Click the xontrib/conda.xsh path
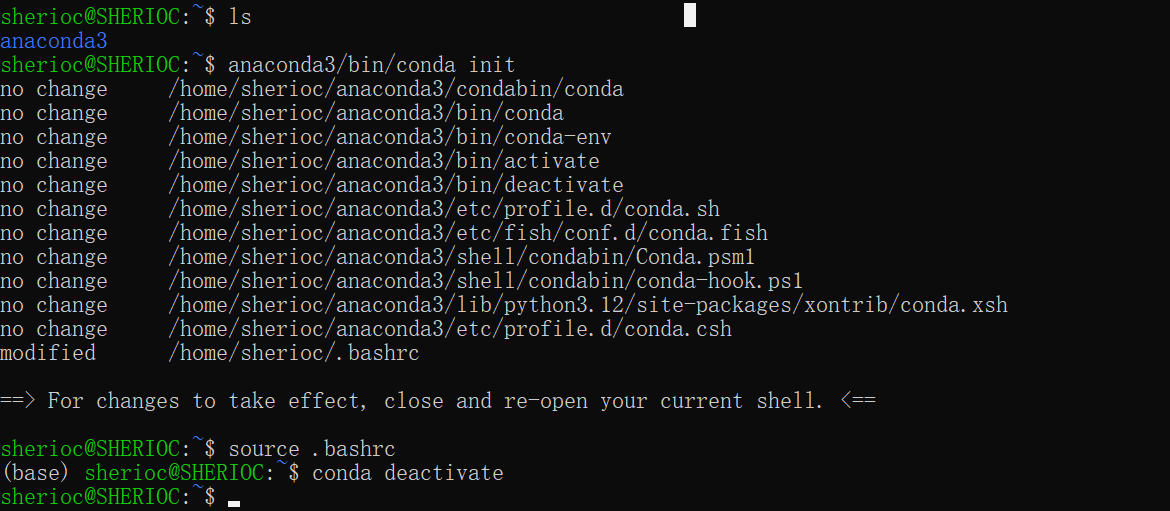 pos(587,305)
